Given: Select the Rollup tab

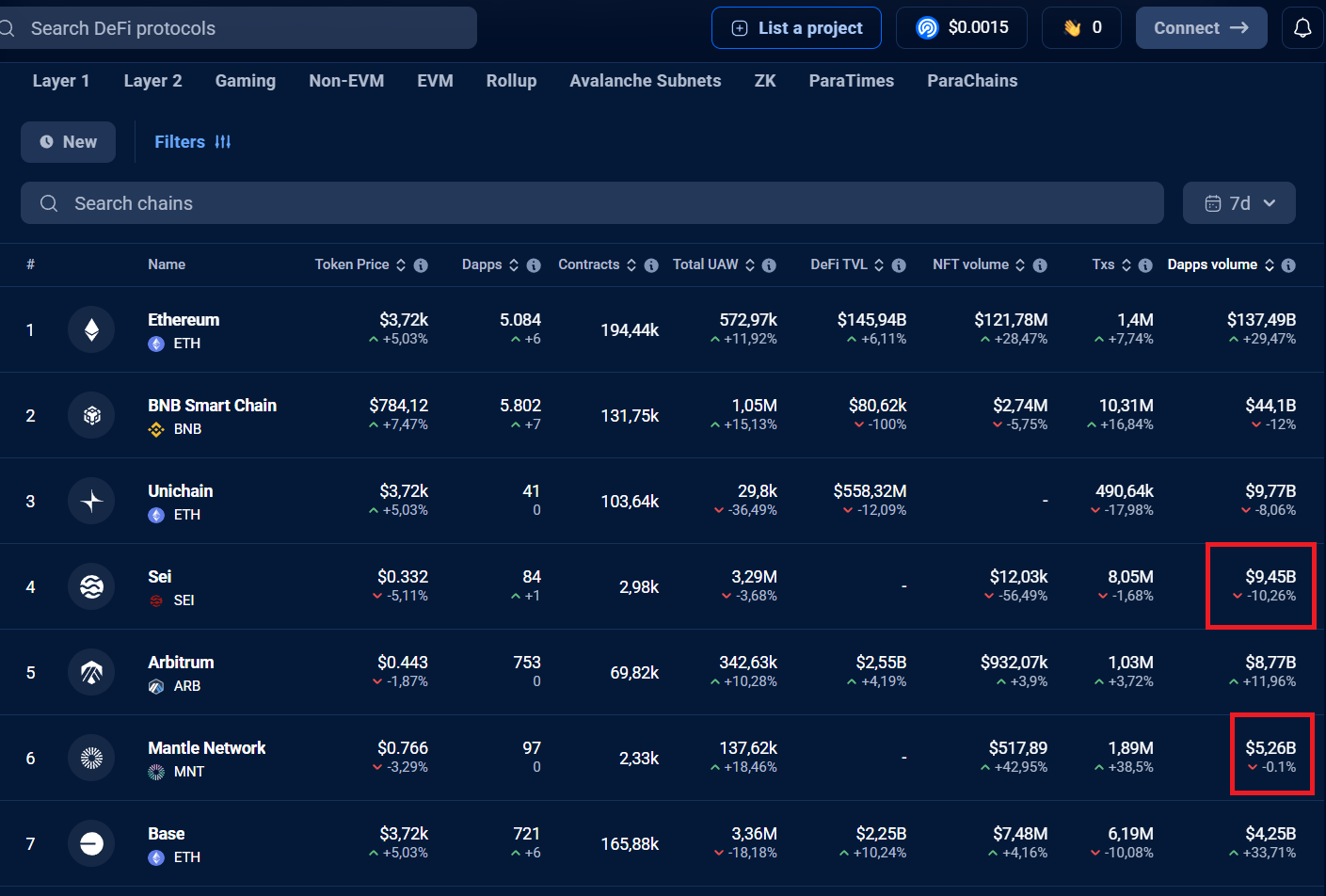Looking at the screenshot, I should click(x=511, y=81).
